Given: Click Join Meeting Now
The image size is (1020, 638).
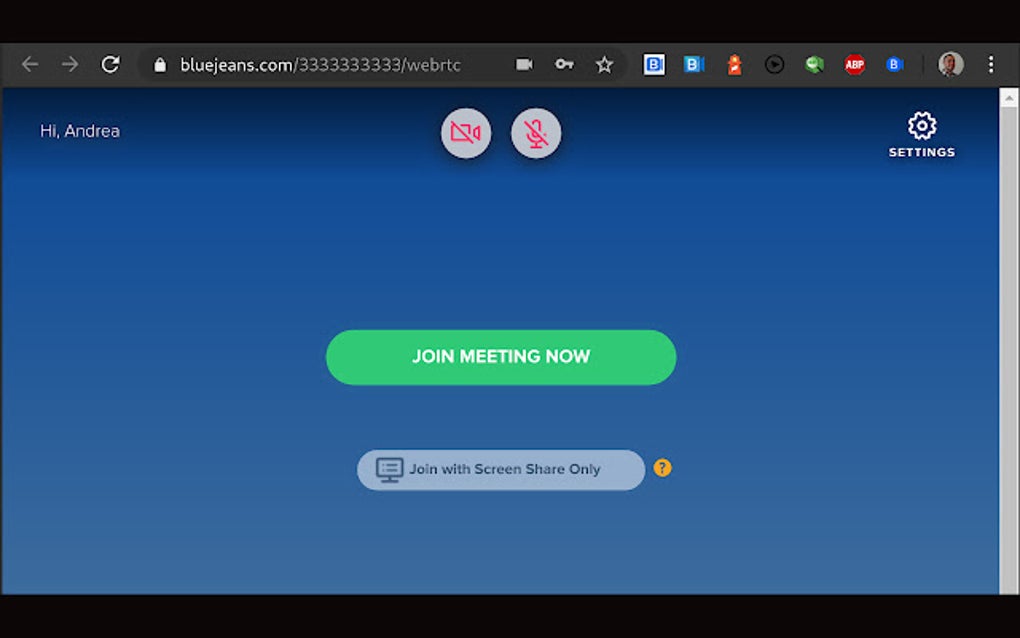Looking at the screenshot, I should [x=500, y=357].
